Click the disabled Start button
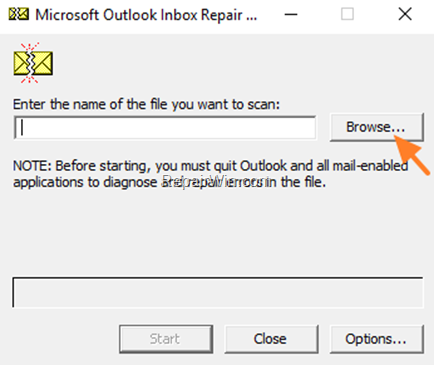Screen dimensions: 434x365 166,339
